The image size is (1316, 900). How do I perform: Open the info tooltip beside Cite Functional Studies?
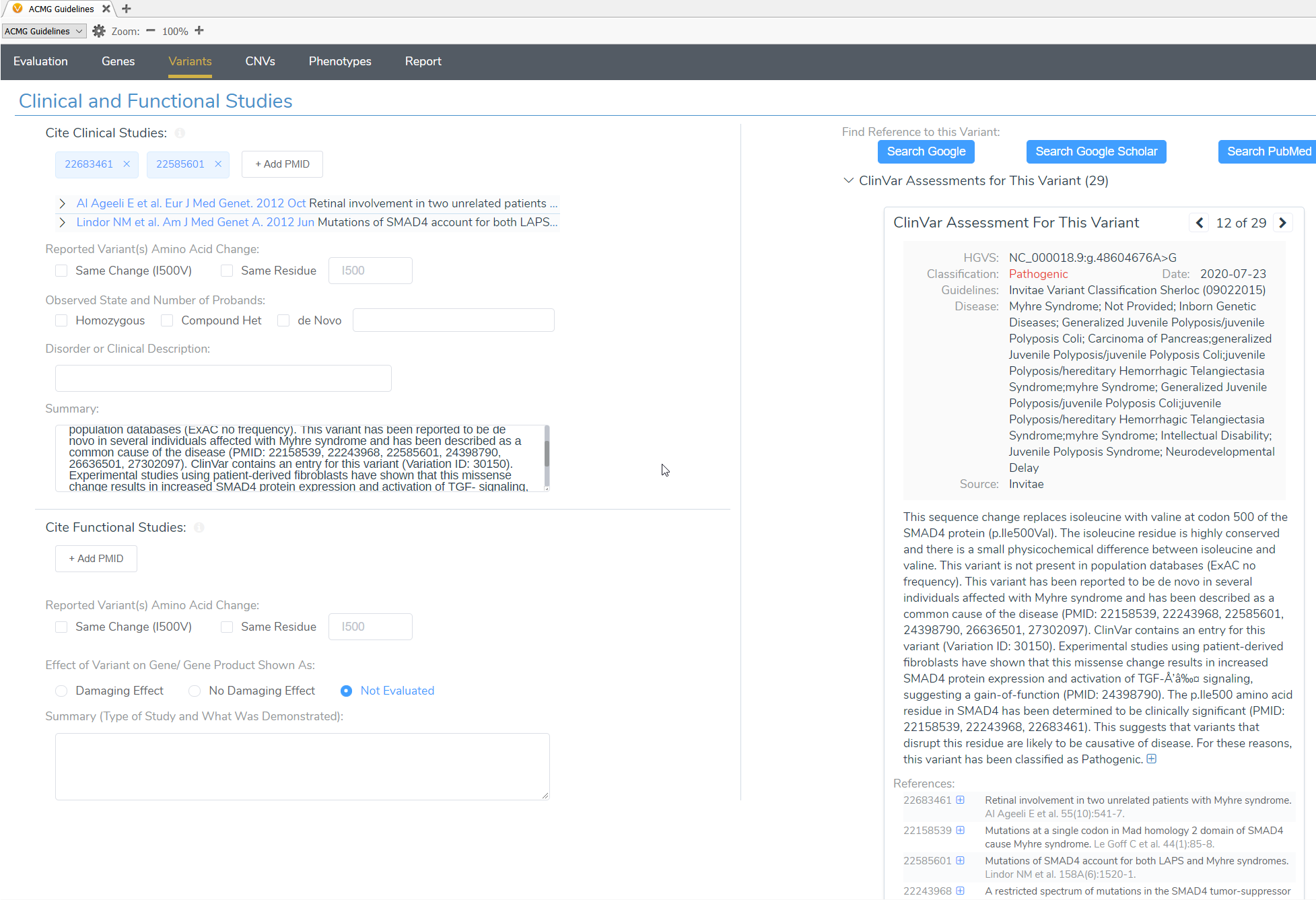pos(199,528)
